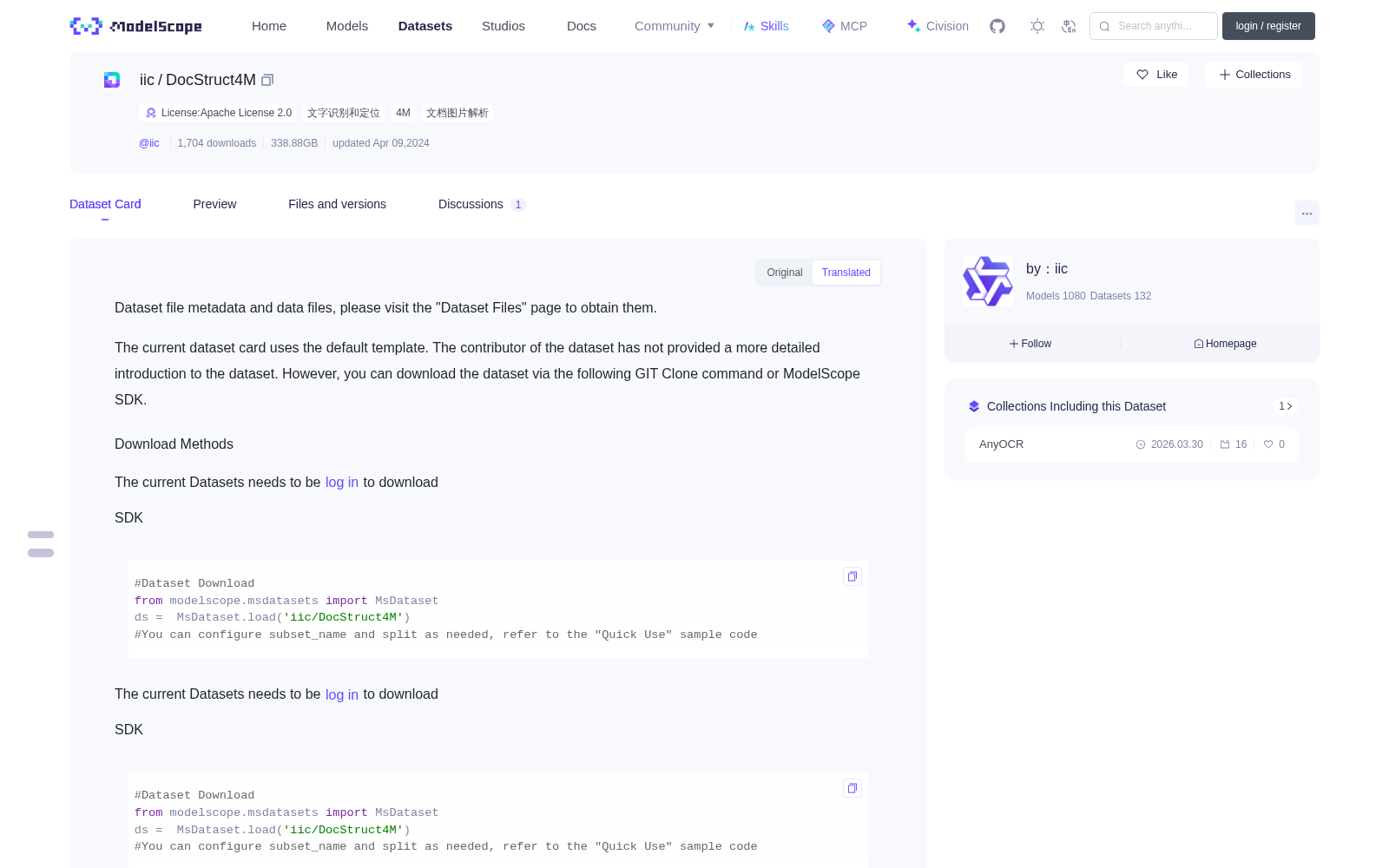This screenshot has width=1389, height=868.
Task: Click the first 'log in' link
Action: tap(342, 483)
